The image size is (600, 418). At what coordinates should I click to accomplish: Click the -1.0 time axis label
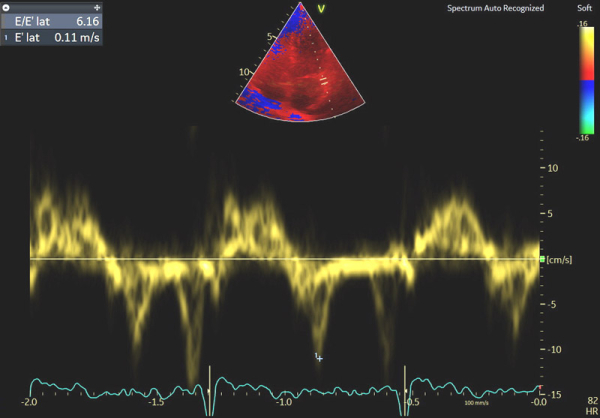[283, 402]
